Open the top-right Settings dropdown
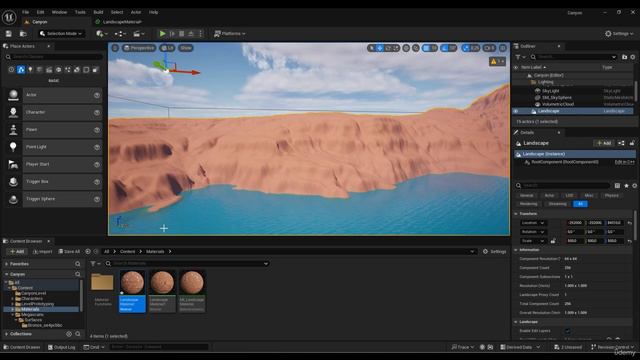640x360 pixels. pos(619,34)
